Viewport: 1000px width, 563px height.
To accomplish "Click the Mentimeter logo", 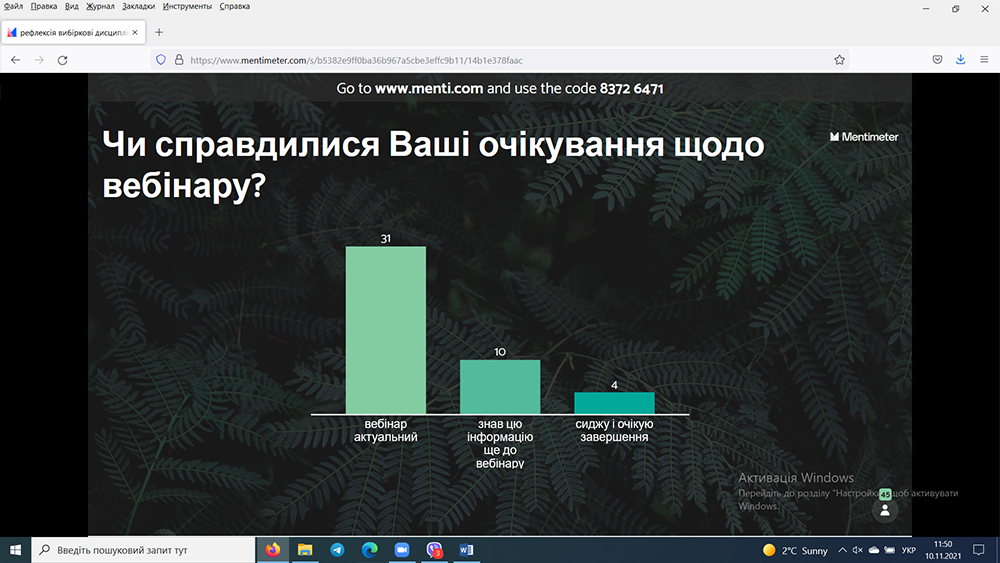I will [864, 137].
